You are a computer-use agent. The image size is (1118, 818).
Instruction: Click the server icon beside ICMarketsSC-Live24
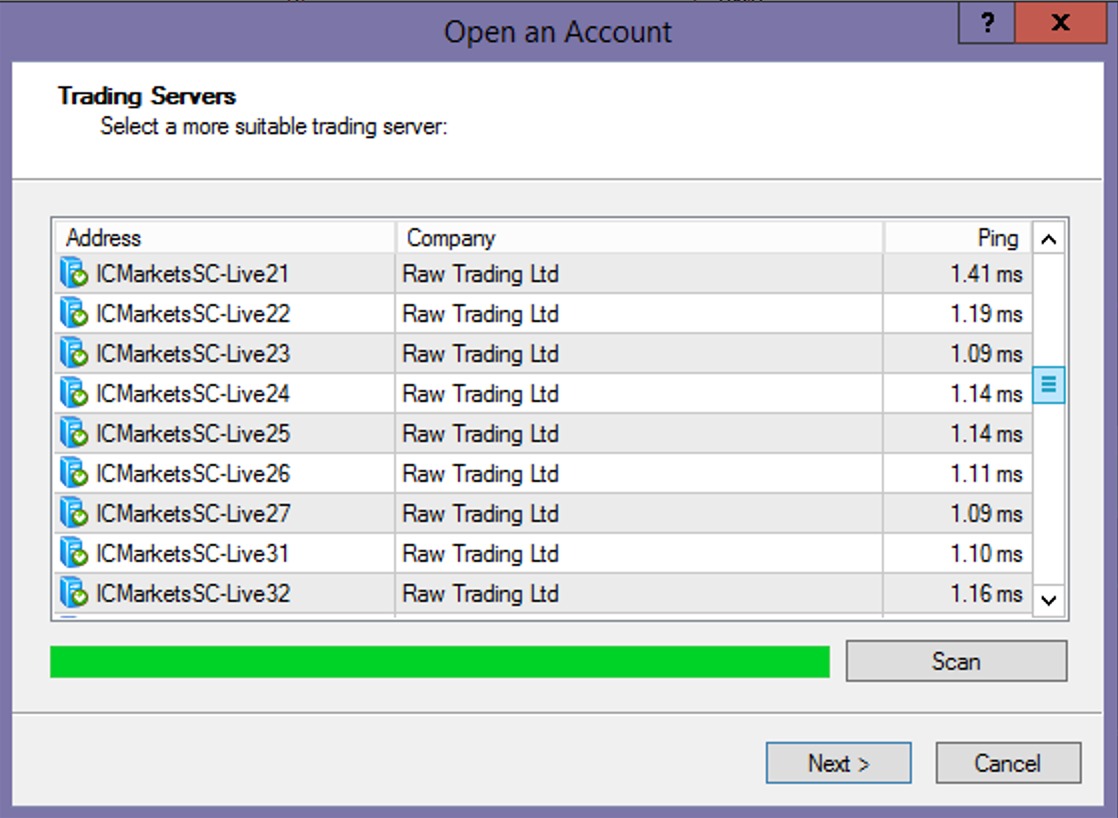(73, 394)
